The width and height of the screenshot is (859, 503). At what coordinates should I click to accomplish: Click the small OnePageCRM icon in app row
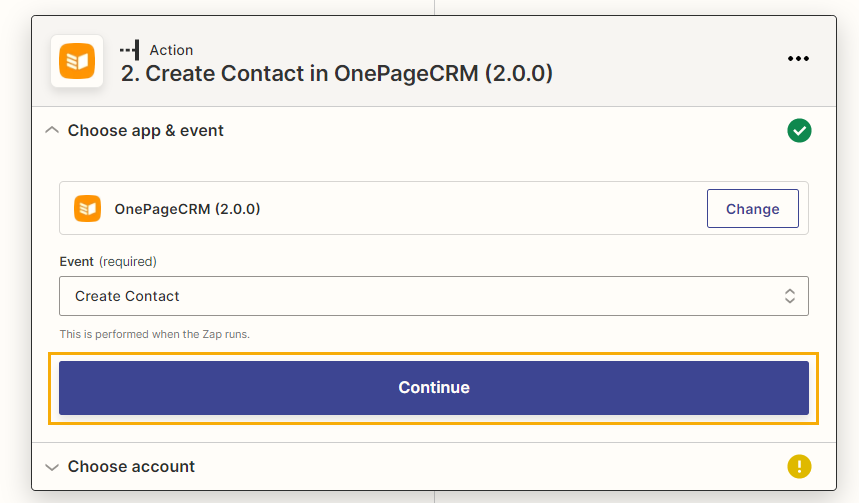[88, 209]
